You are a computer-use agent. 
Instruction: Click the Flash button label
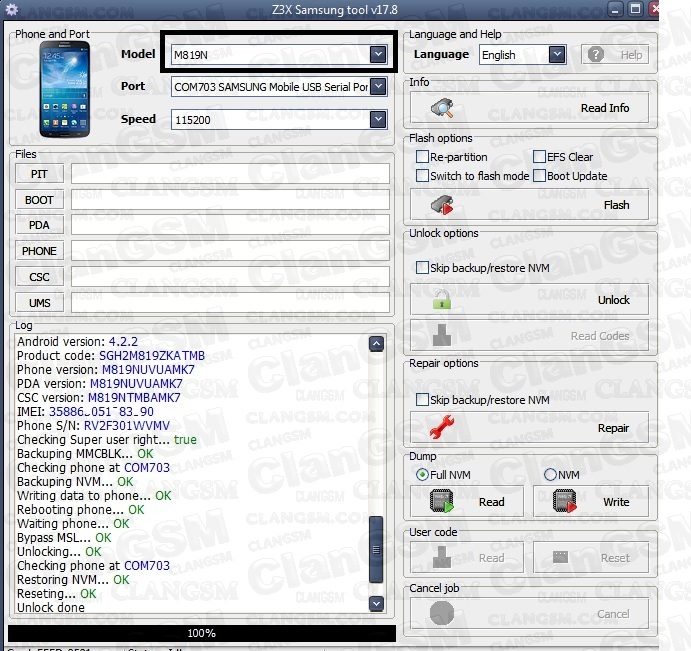(x=617, y=205)
